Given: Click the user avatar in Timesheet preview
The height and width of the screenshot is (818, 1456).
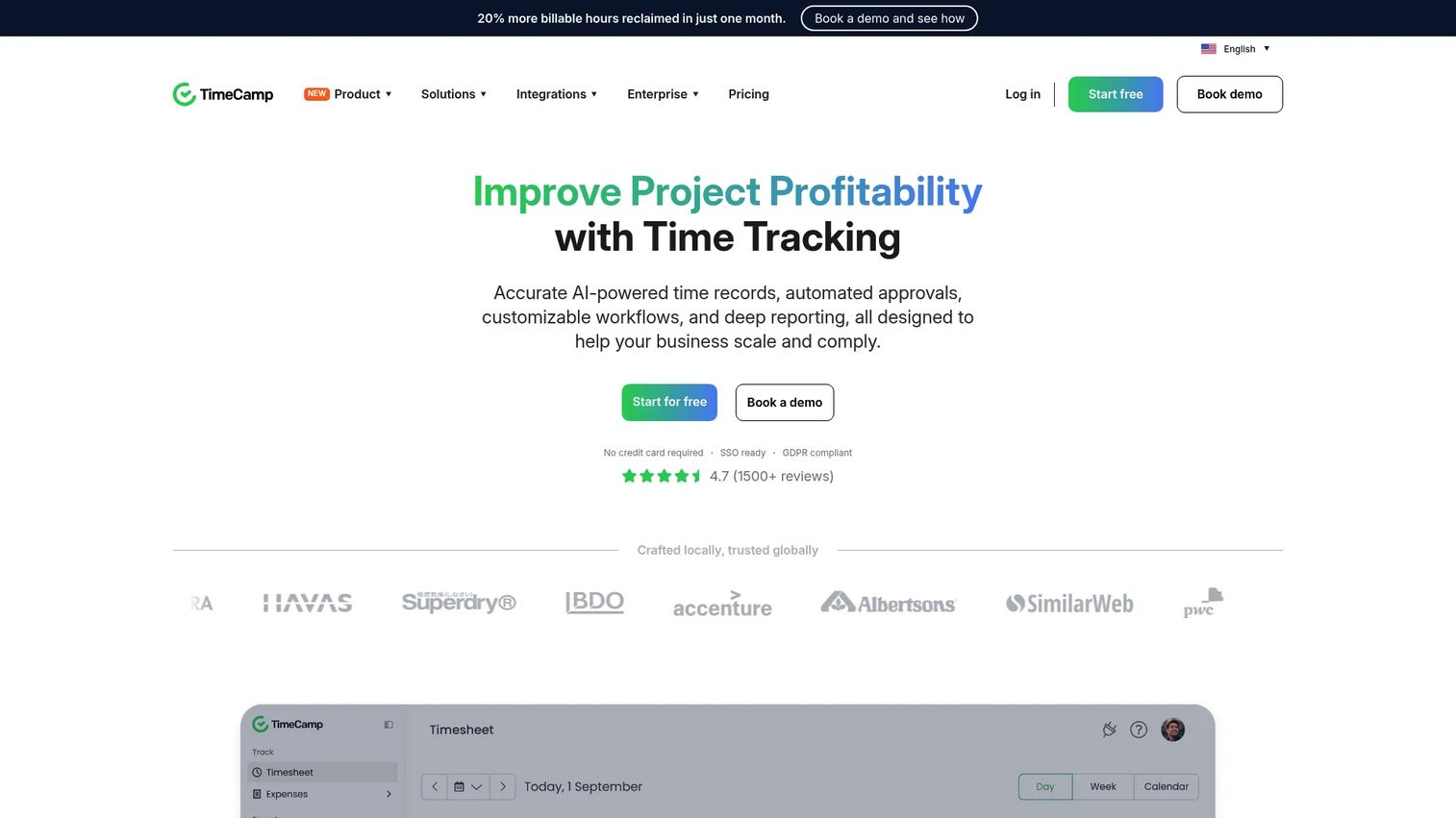Looking at the screenshot, I should [1172, 730].
